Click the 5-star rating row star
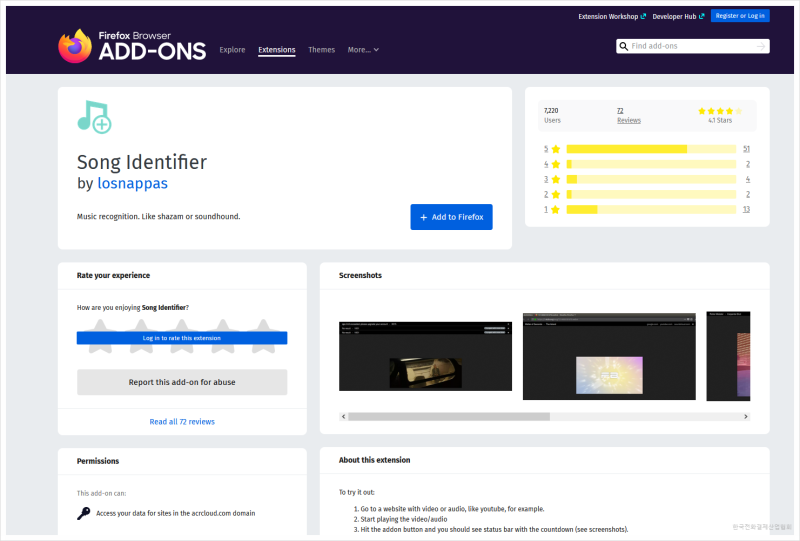 pyautogui.click(x=556, y=149)
